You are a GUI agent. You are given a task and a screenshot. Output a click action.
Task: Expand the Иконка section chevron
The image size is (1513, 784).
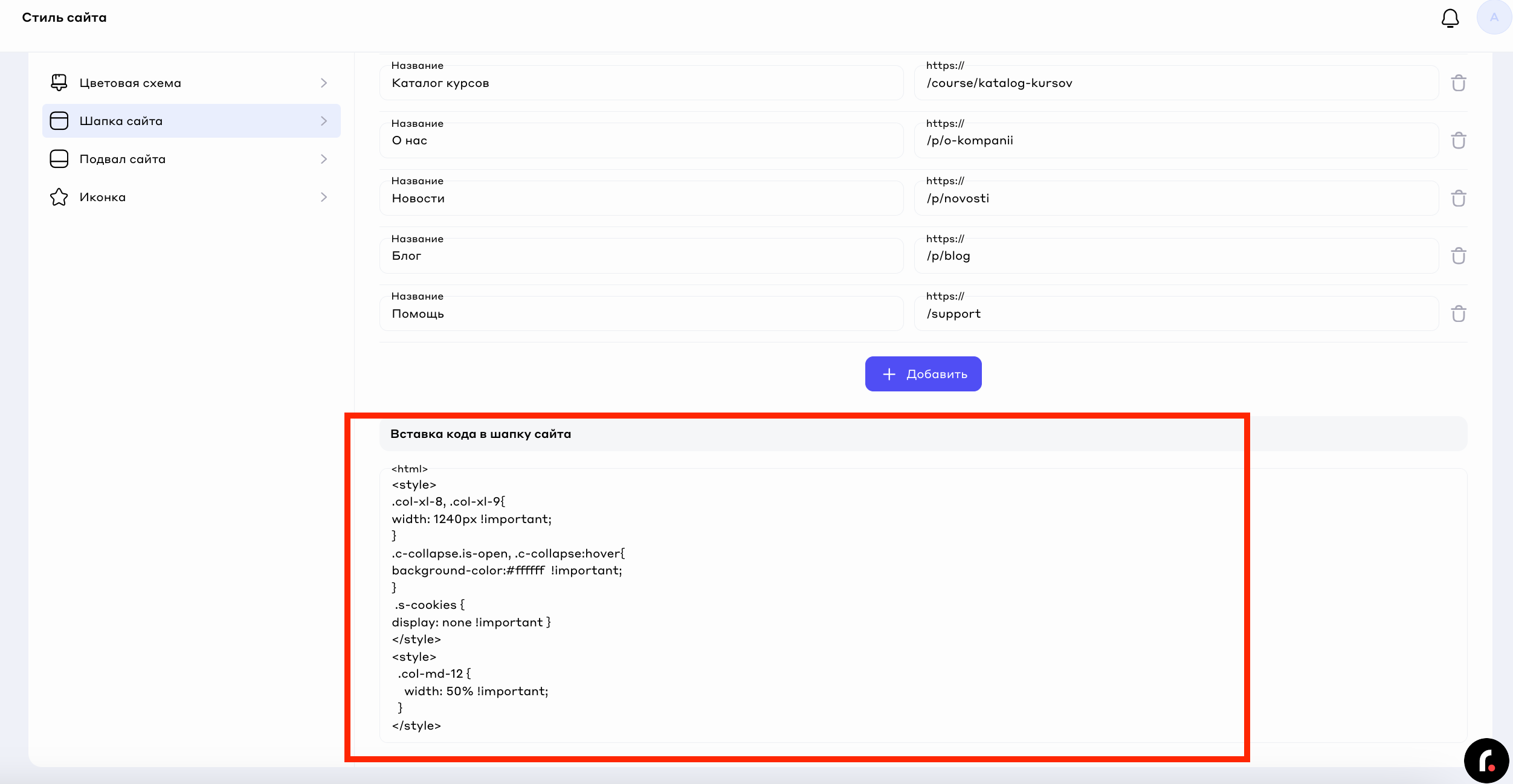tap(324, 197)
